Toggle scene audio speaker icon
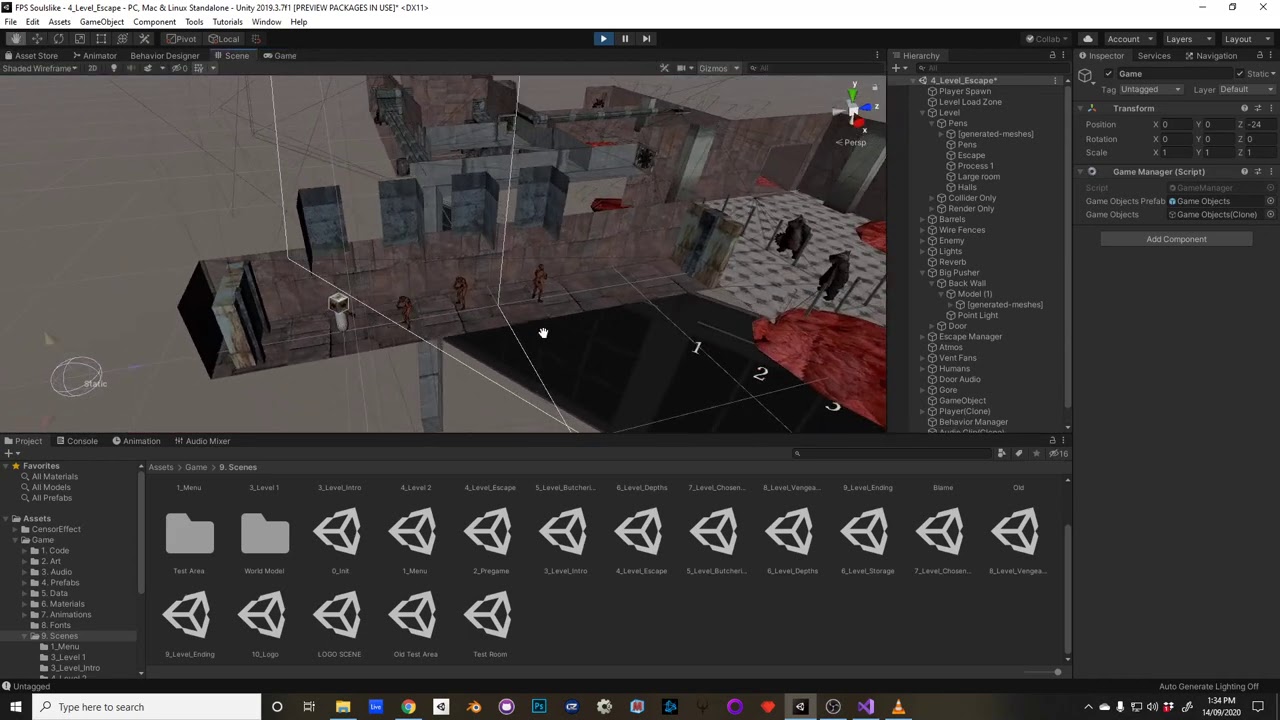 point(131,68)
